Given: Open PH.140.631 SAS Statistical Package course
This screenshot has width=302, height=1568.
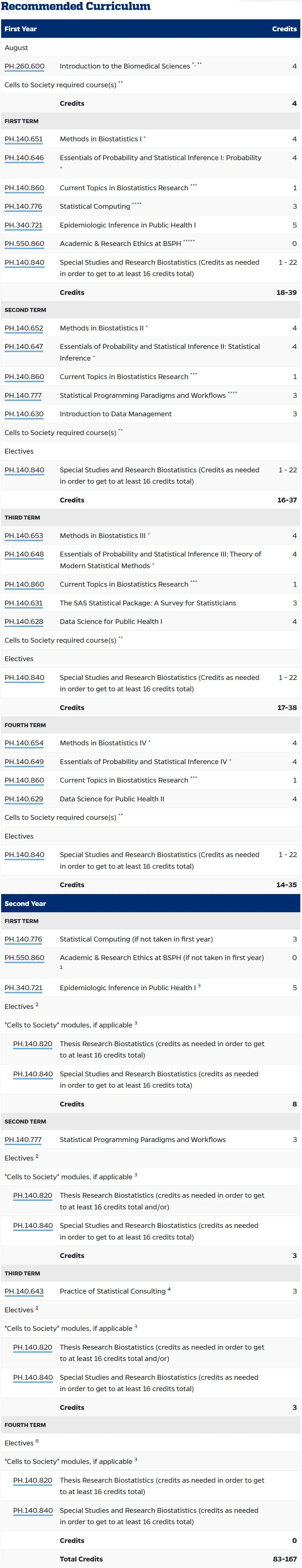Looking at the screenshot, I should (24, 603).
